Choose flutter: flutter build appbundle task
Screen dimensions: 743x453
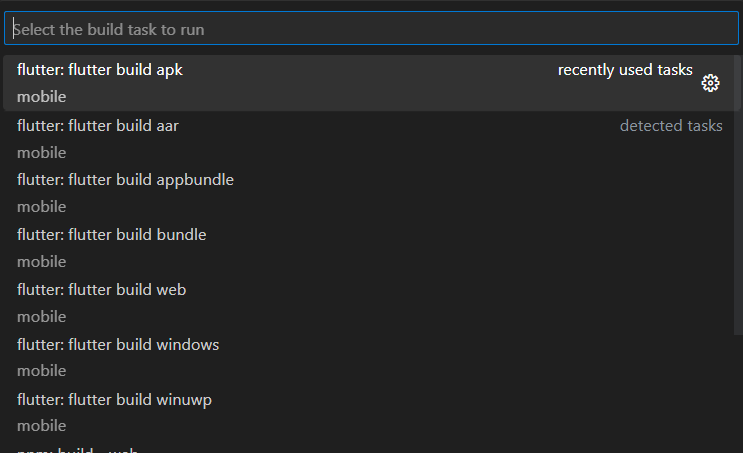point(371,193)
